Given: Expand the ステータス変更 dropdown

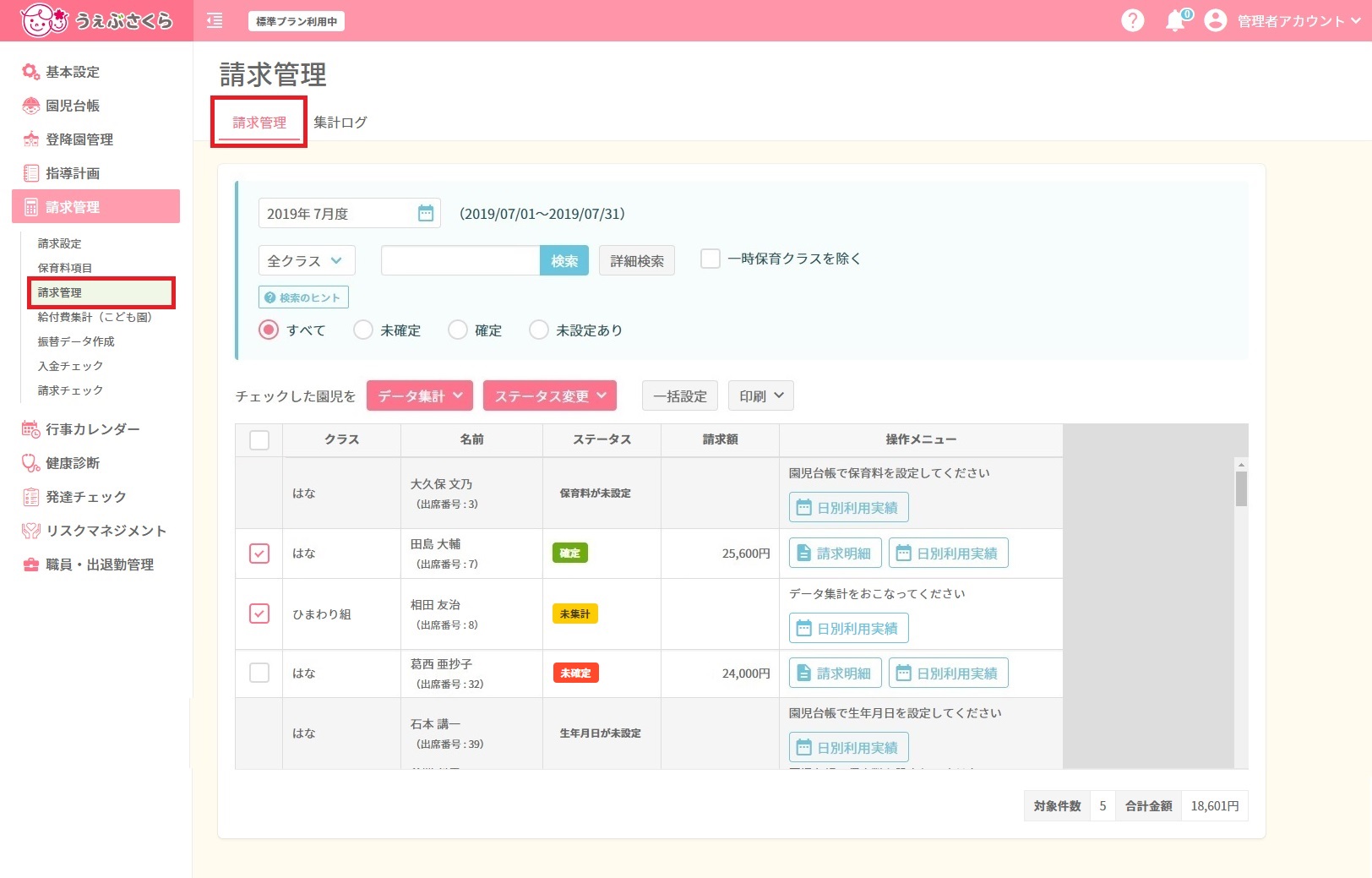Looking at the screenshot, I should click(550, 395).
